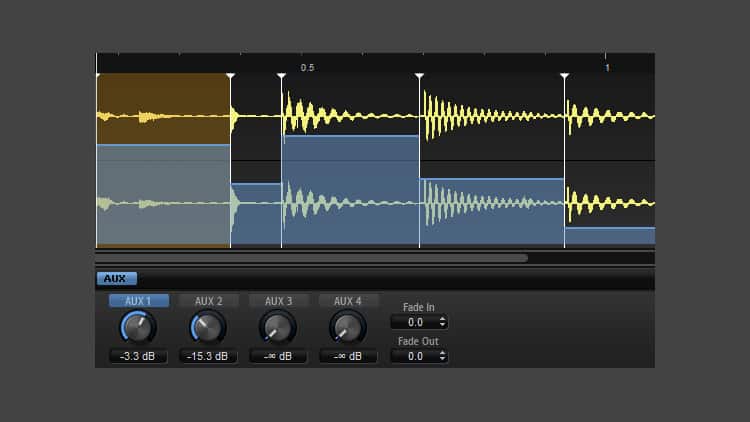The height and width of the screenshot is (422, 750).
Task: Edit AUX 3 -∞ dB value field
Action: click(x=278, y=356)
